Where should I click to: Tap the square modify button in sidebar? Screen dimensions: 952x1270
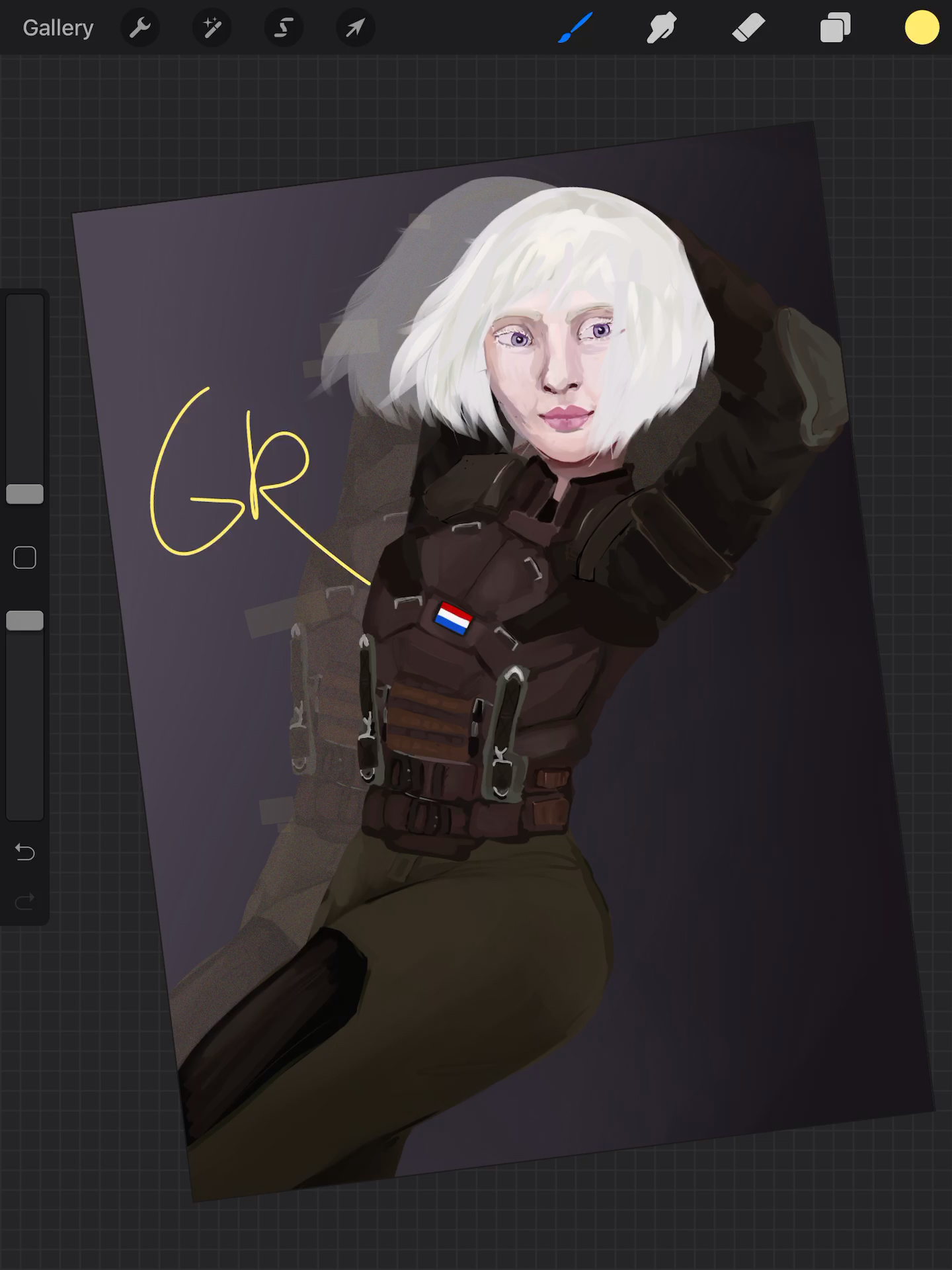tap(25, 558)
